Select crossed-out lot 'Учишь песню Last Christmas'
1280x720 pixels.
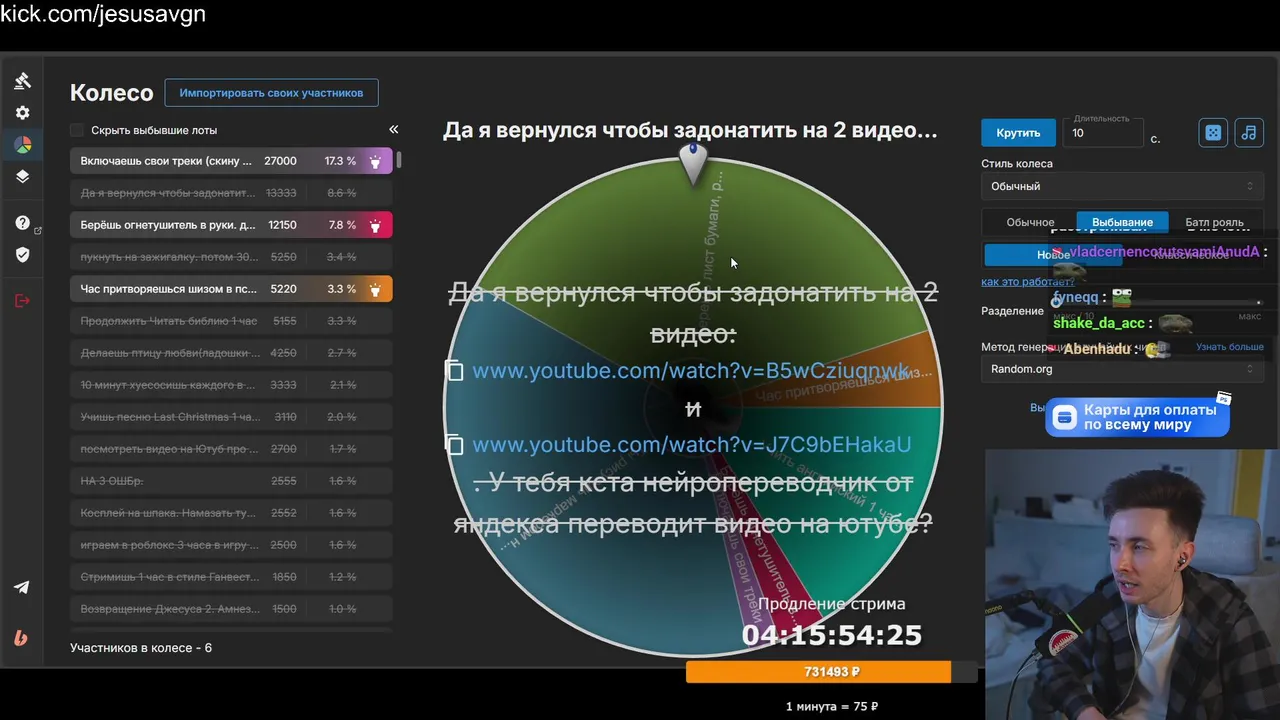(x=231, y=417)
